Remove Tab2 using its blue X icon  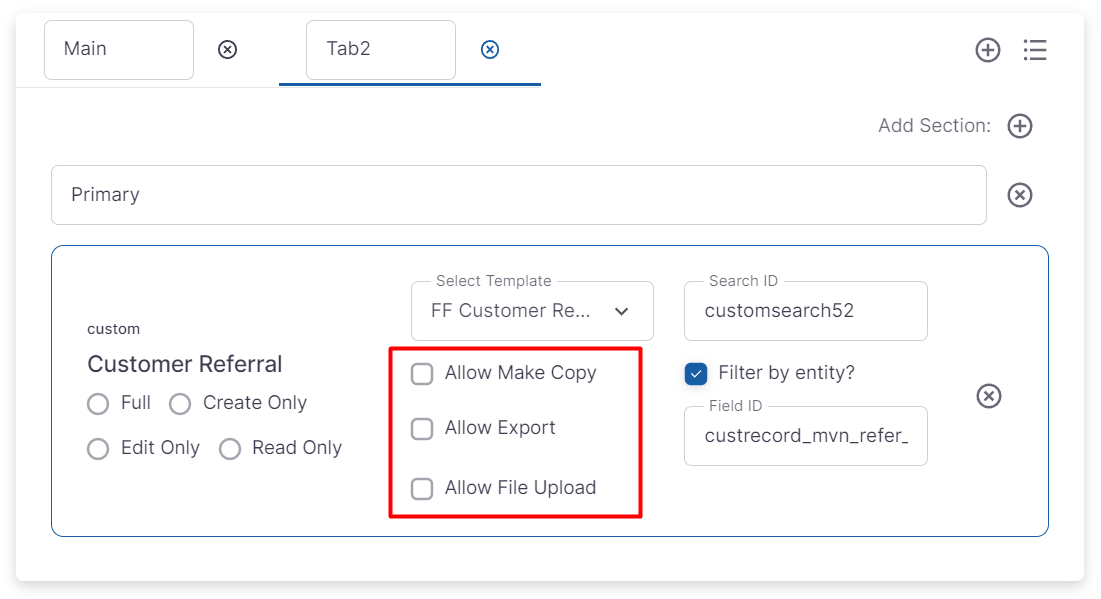pos(490,49)
